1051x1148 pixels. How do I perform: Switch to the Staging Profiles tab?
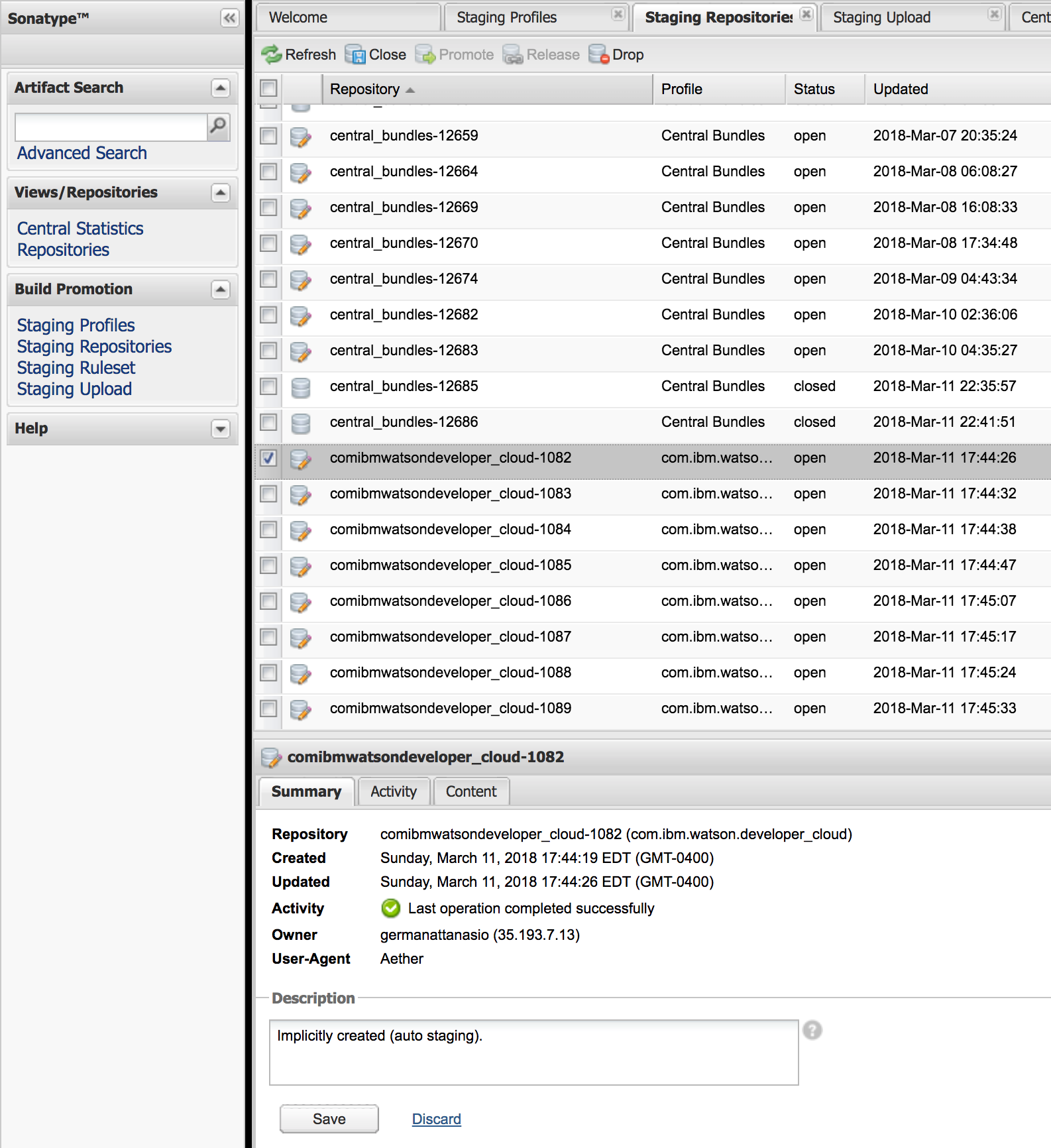point(536,17)
